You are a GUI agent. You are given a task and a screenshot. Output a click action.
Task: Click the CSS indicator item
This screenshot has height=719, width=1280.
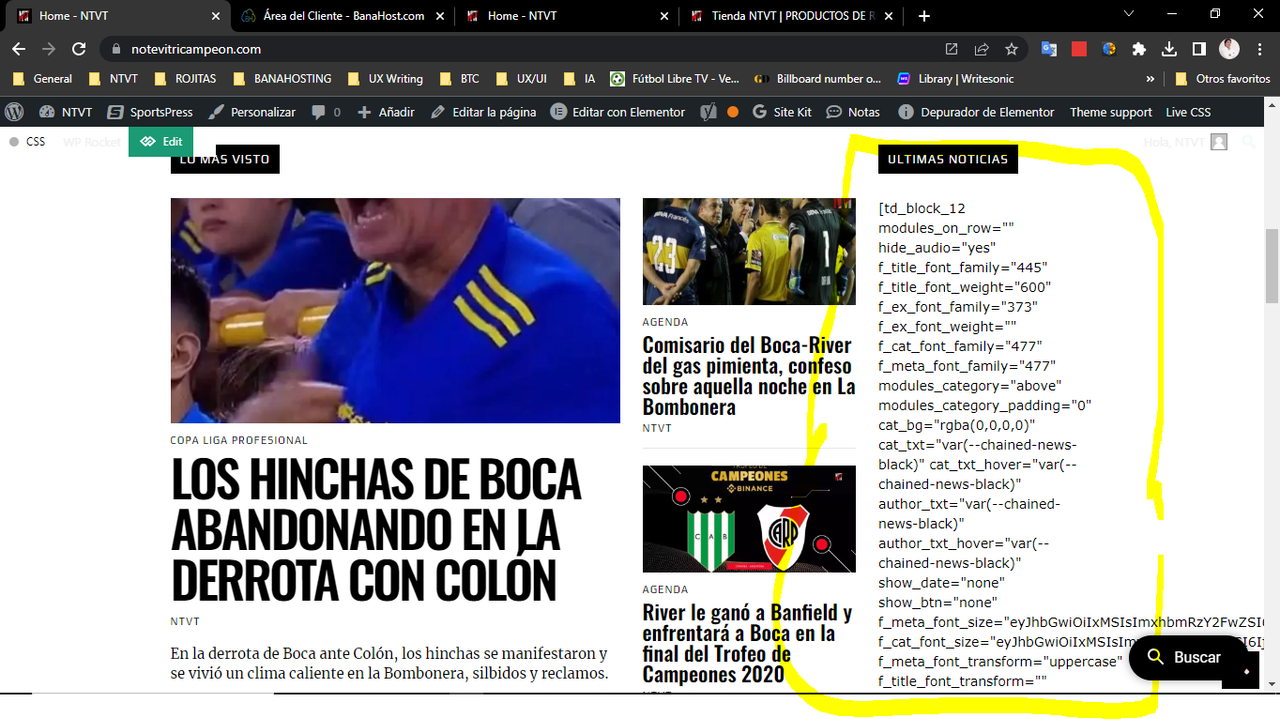(x=28, y=142)
